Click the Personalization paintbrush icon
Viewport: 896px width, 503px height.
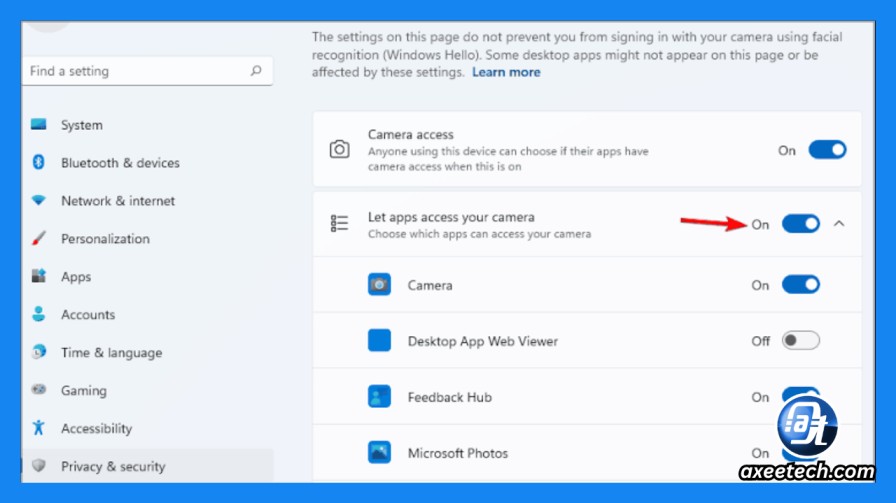(38, 238)
